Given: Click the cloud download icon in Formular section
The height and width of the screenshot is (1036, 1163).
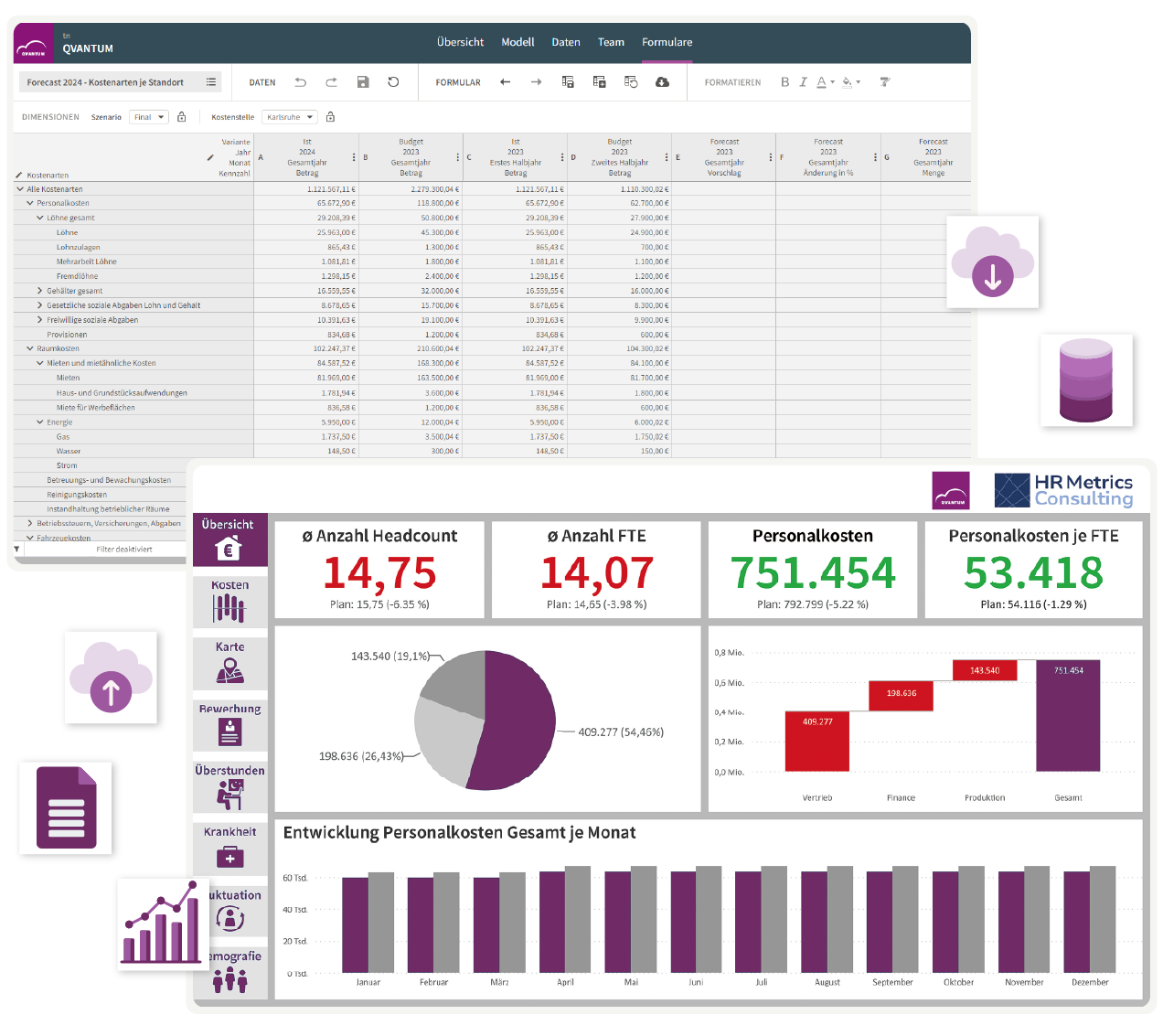Looking at the screenshot, I should (662, 82).
